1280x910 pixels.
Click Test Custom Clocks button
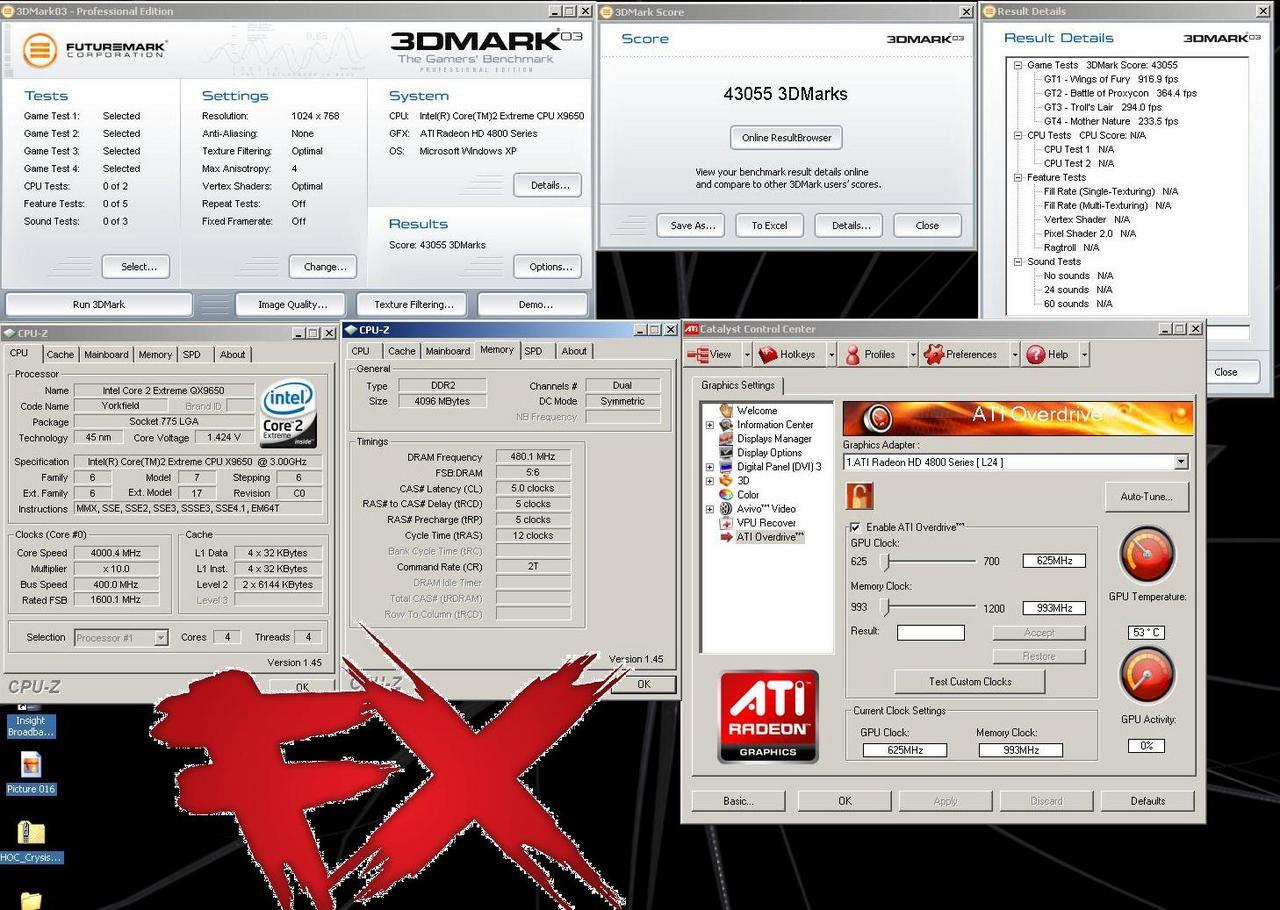[970, 681]
